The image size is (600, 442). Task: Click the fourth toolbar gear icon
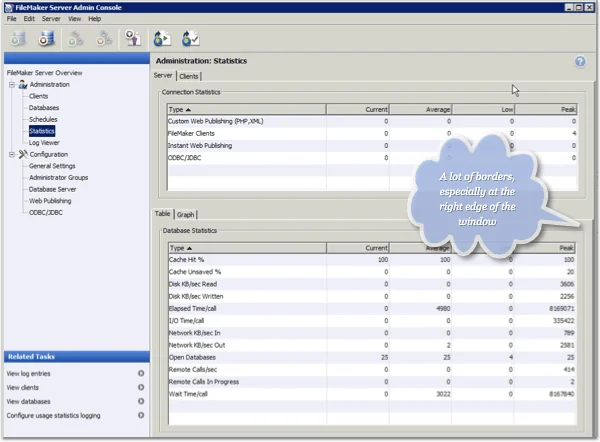tap(104, 39)
